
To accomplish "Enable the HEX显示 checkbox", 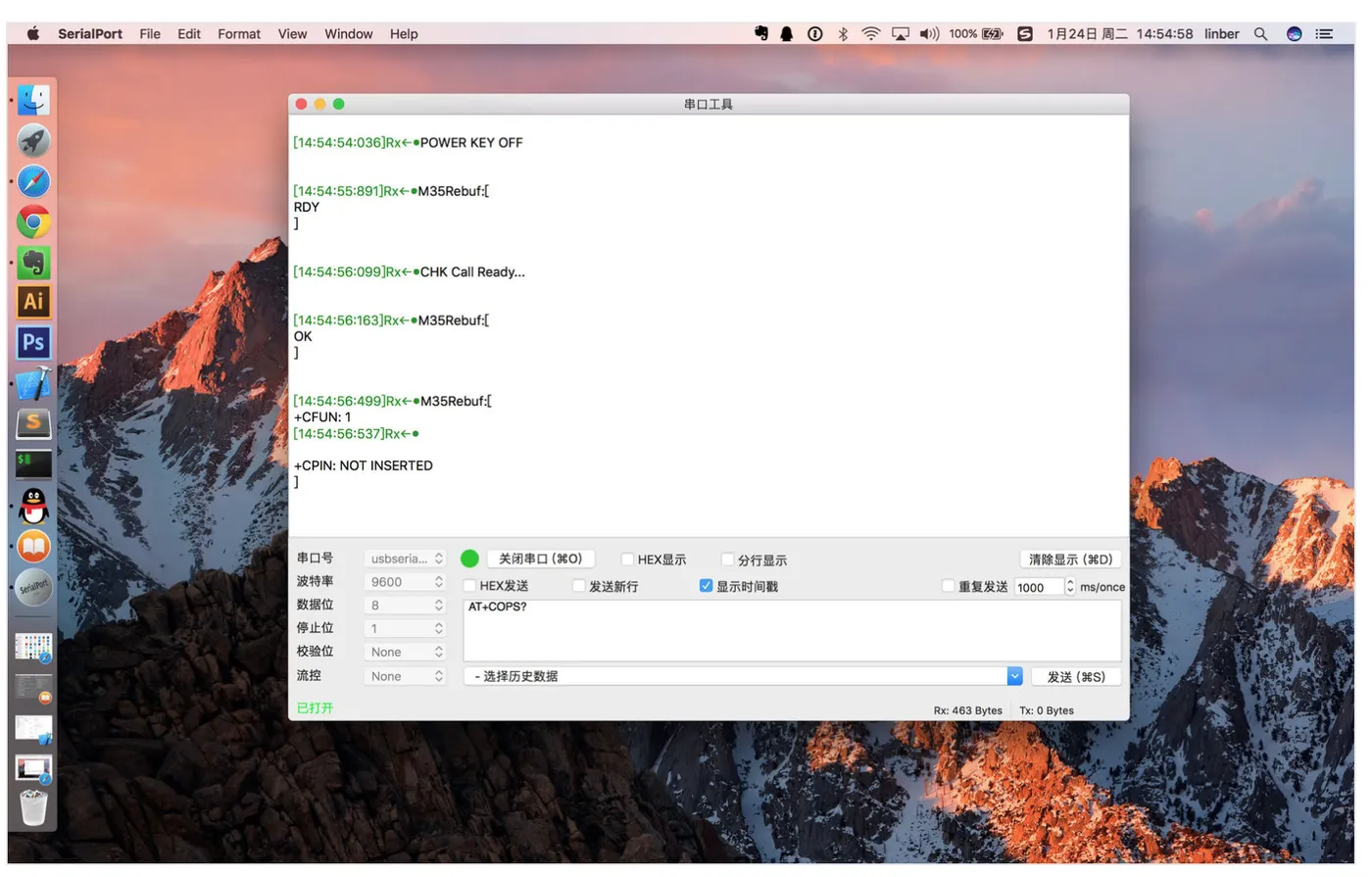I will coord(627,560).
